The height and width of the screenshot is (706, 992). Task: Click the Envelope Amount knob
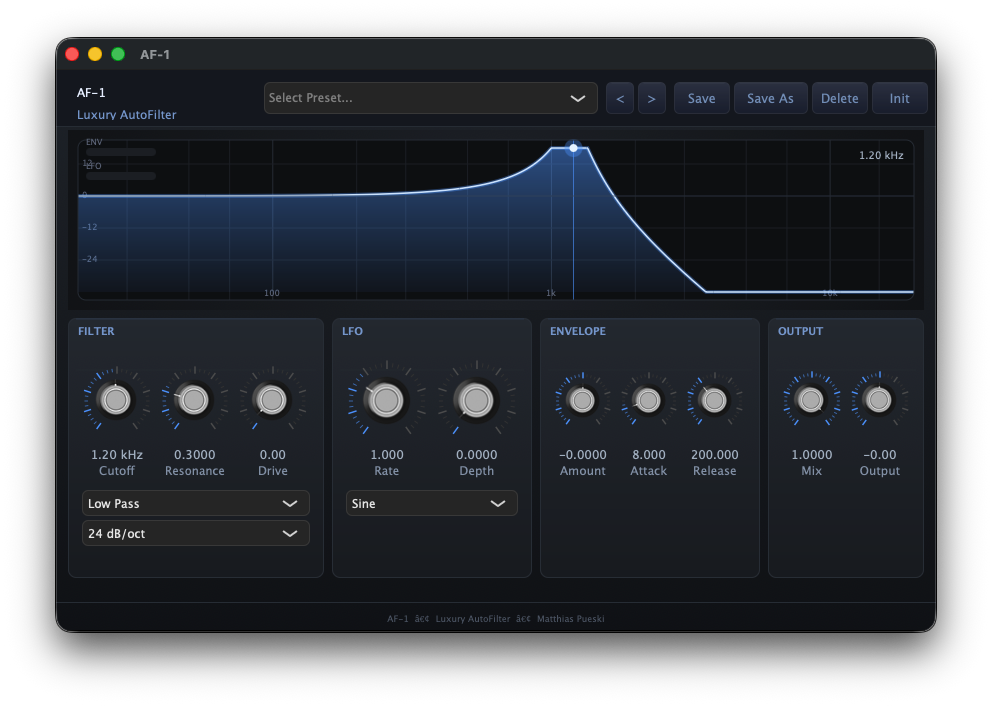pyautogui.click(x=582, y=400)
